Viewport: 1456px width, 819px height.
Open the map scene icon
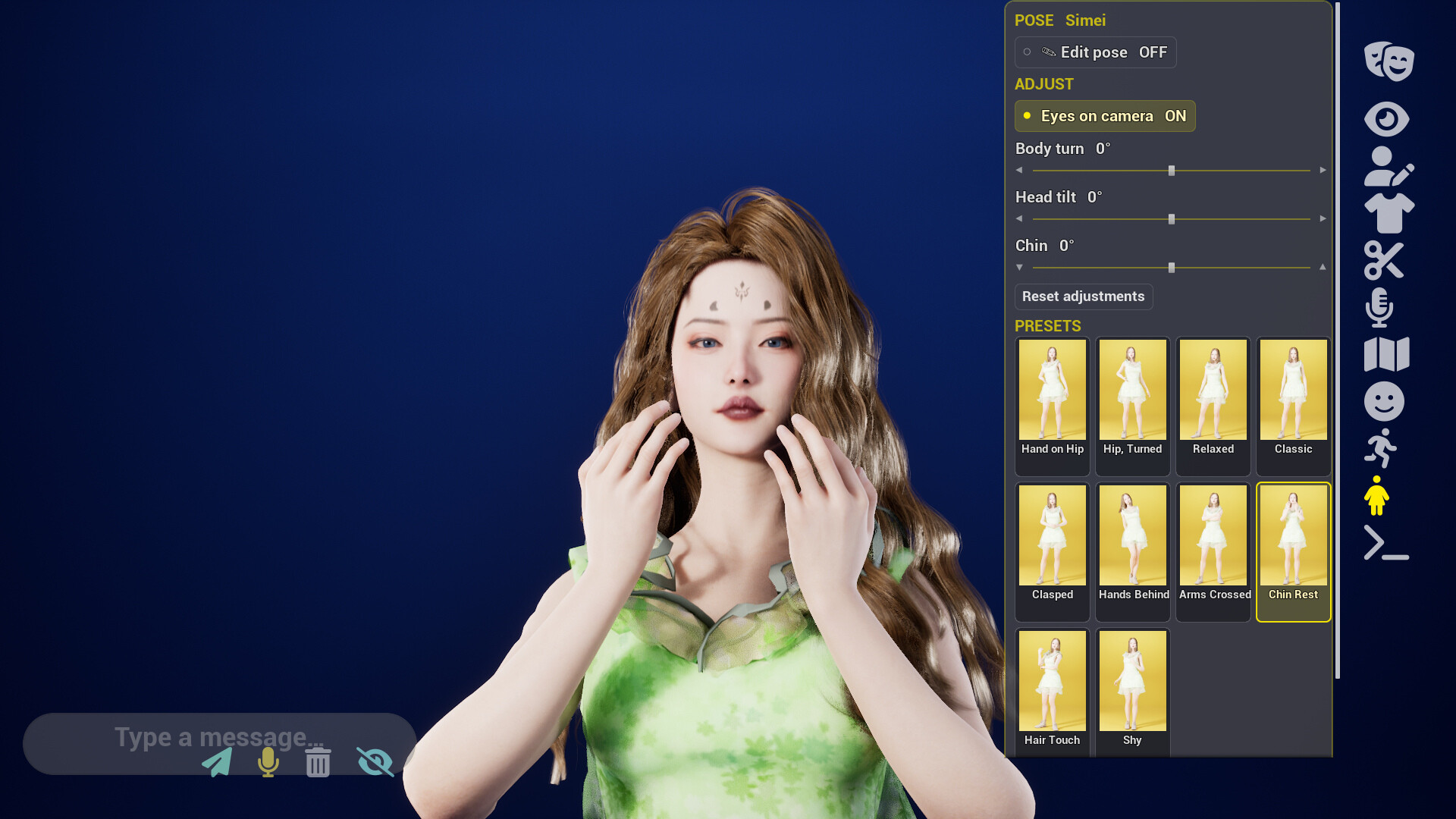[x=1386, y=354]
